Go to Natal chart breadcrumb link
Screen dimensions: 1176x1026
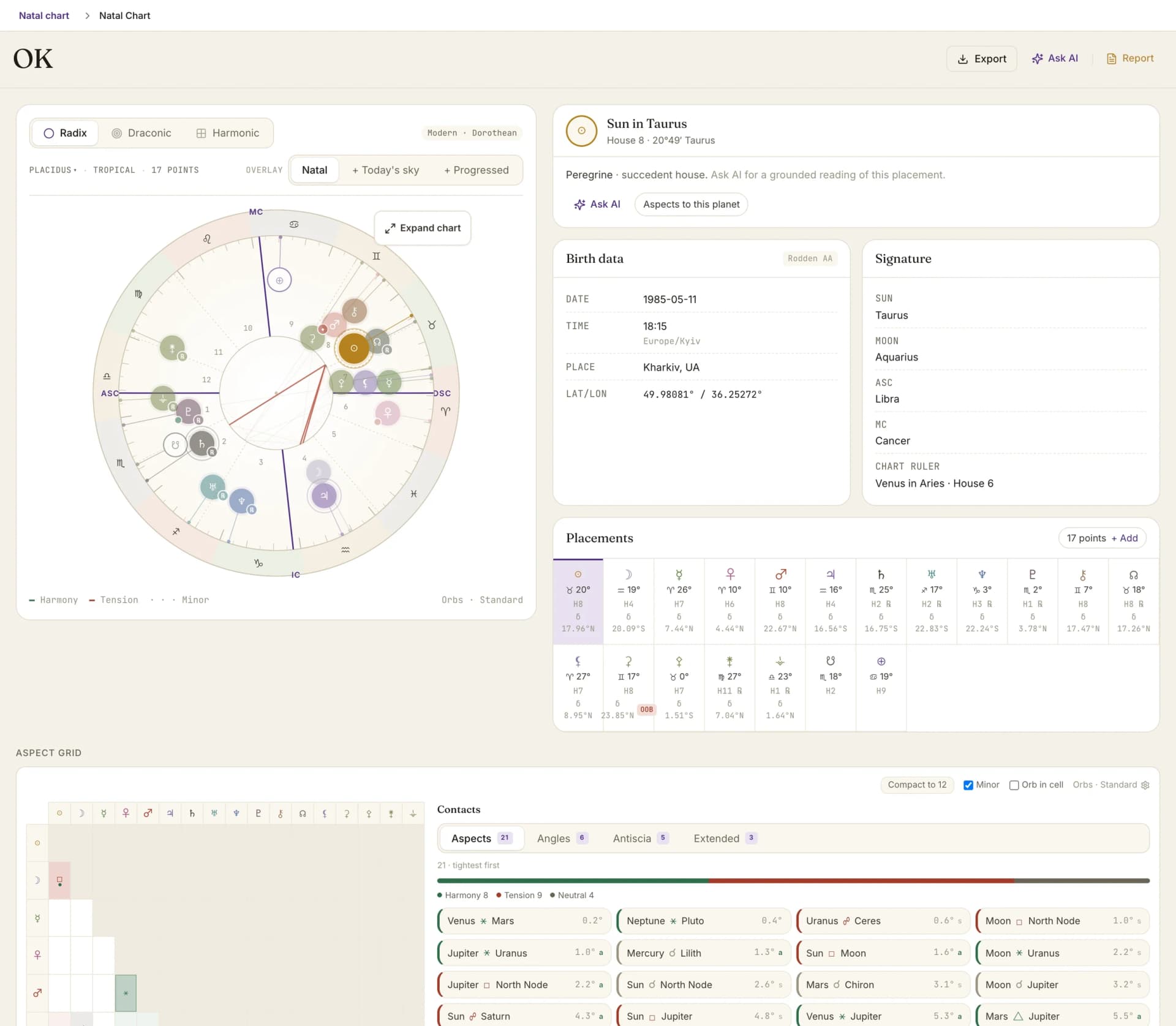point(44,15)
